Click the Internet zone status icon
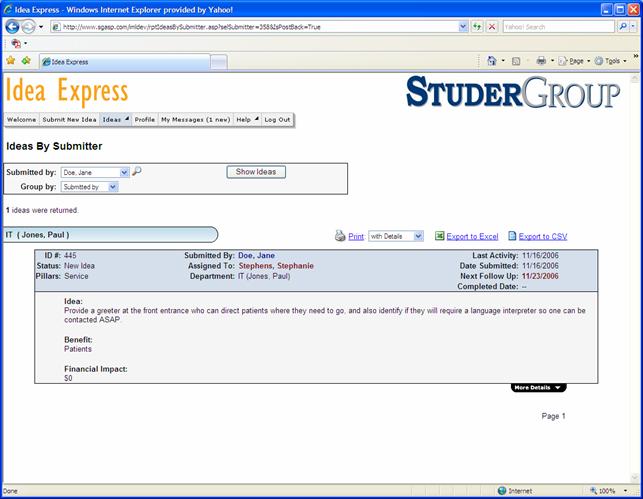643x499 pixels. pyautogui.click(x=502, y=491)
